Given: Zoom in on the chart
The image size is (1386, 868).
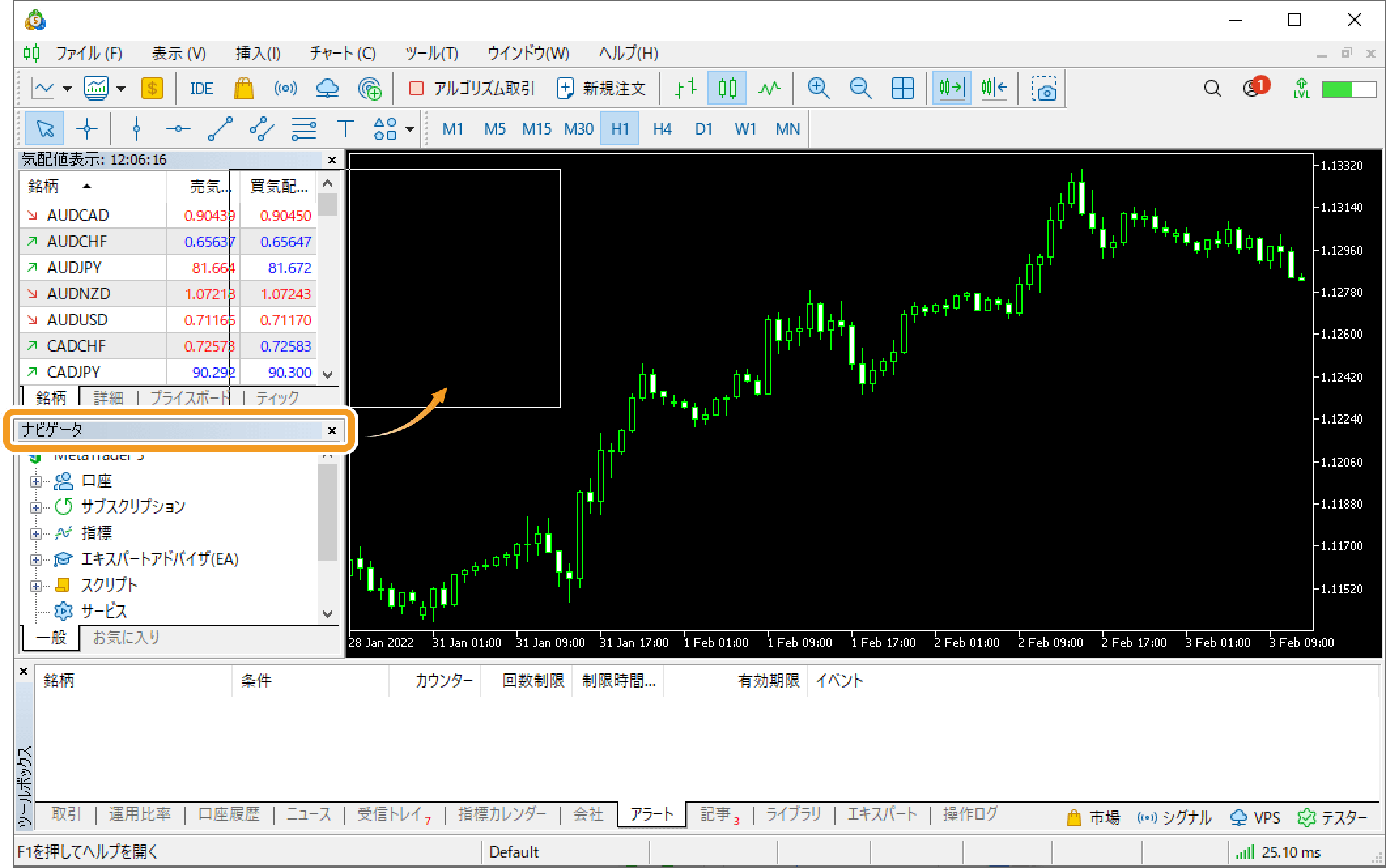Looking at the screenshot, I should [819, 88].
